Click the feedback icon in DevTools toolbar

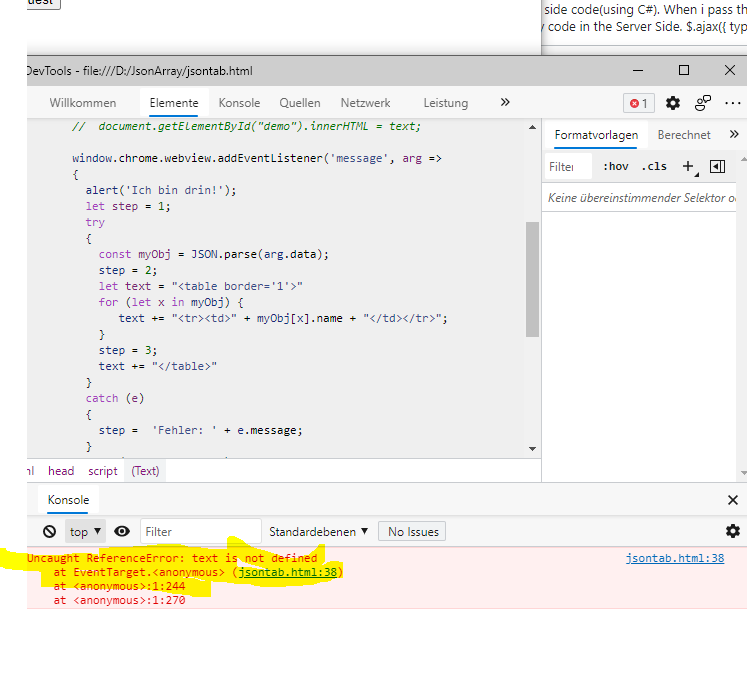click(703, 103)
